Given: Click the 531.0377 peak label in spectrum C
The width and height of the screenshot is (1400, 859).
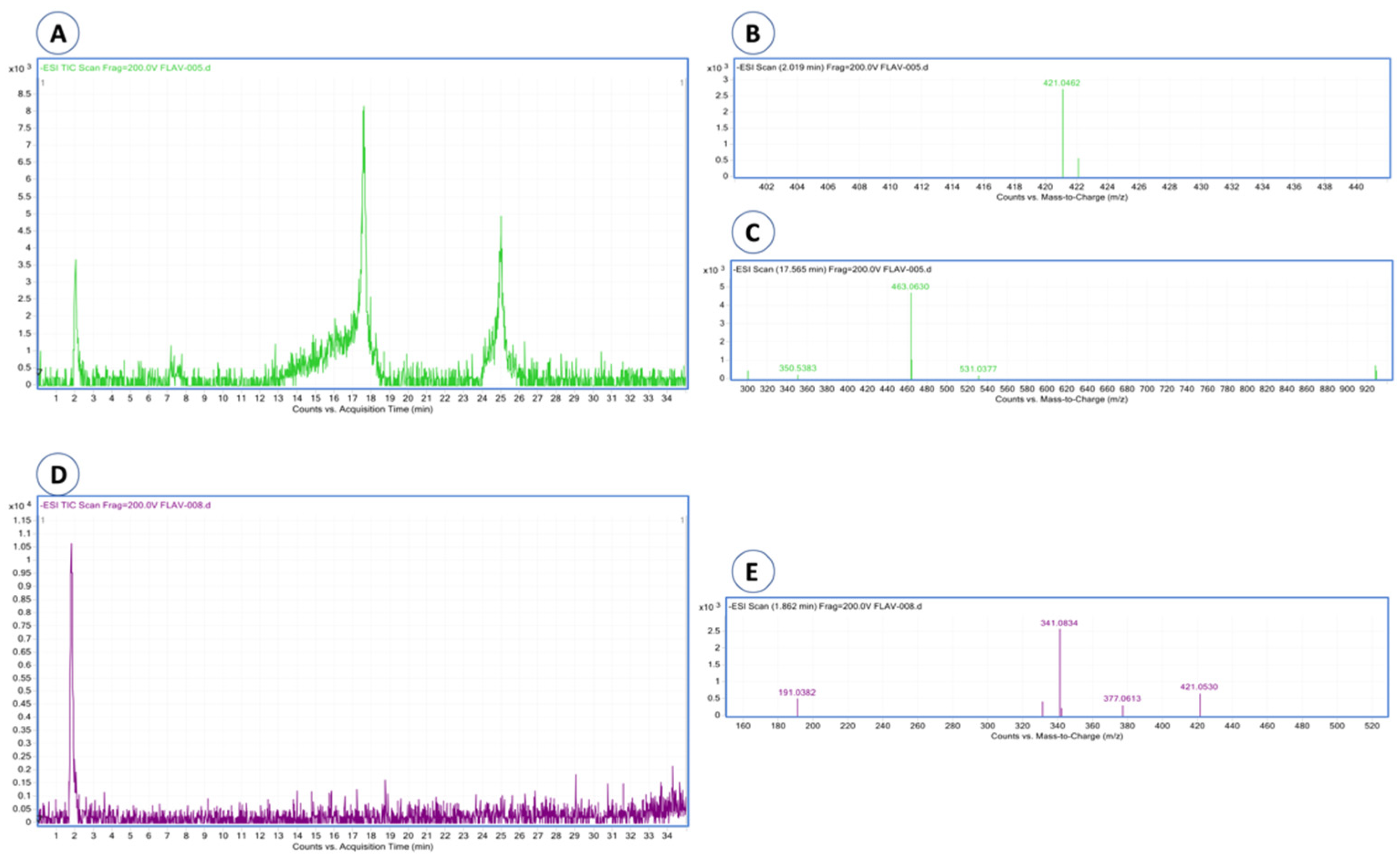Looking at the screenshot, I should [978, 369].
